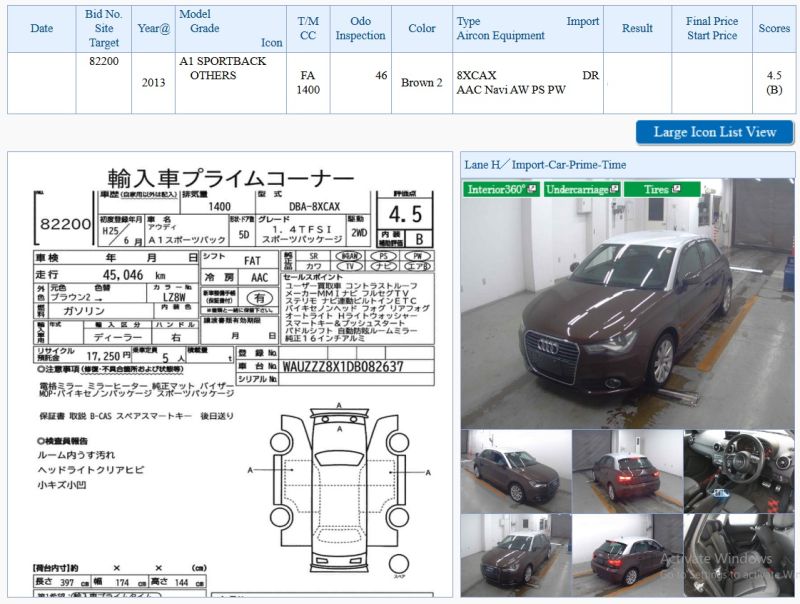The height and width of the screenshot is (604, 800).
Task: Click the Odo Inspection column header
Action: tap(361, 29)
